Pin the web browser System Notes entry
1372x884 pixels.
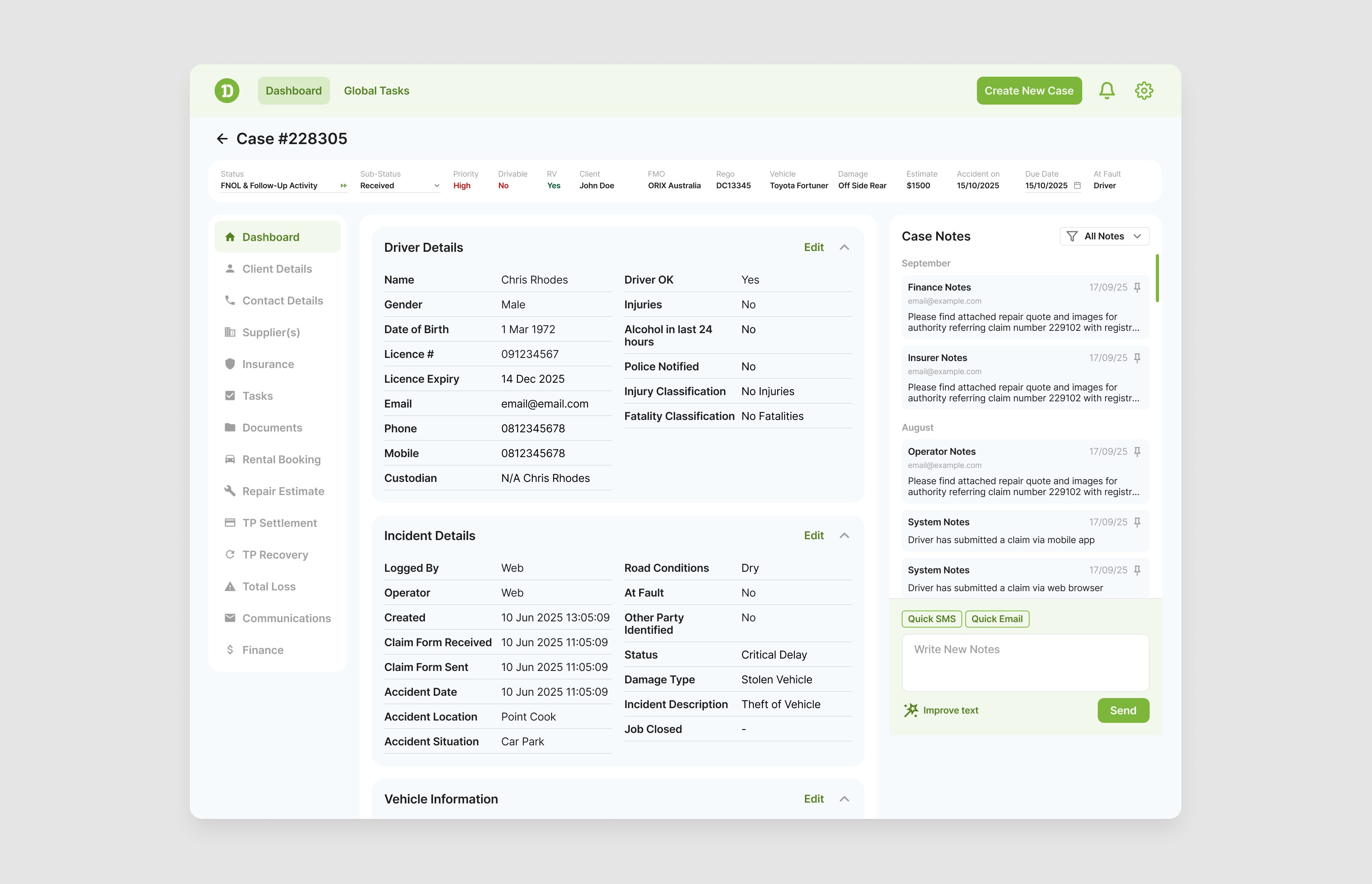pyautogui.click(x=1137, y=570)
